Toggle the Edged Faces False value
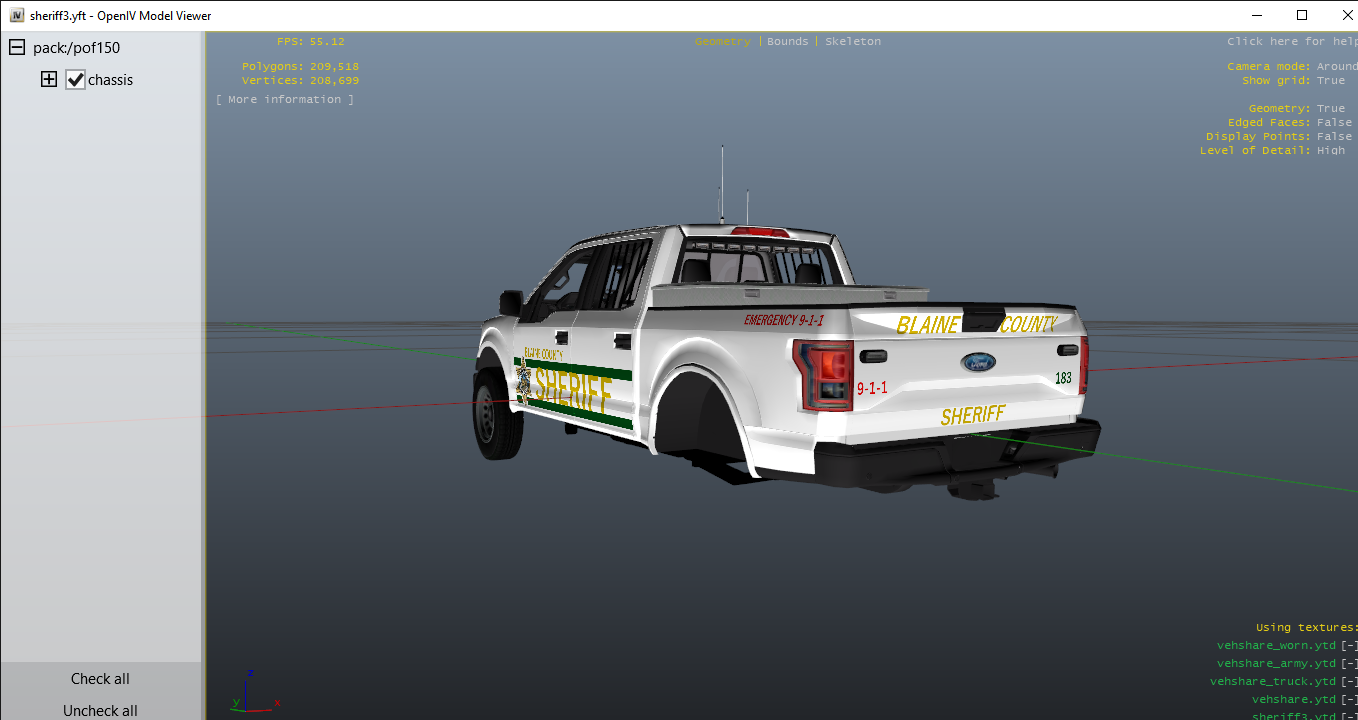 click(x=1334, y=123)
